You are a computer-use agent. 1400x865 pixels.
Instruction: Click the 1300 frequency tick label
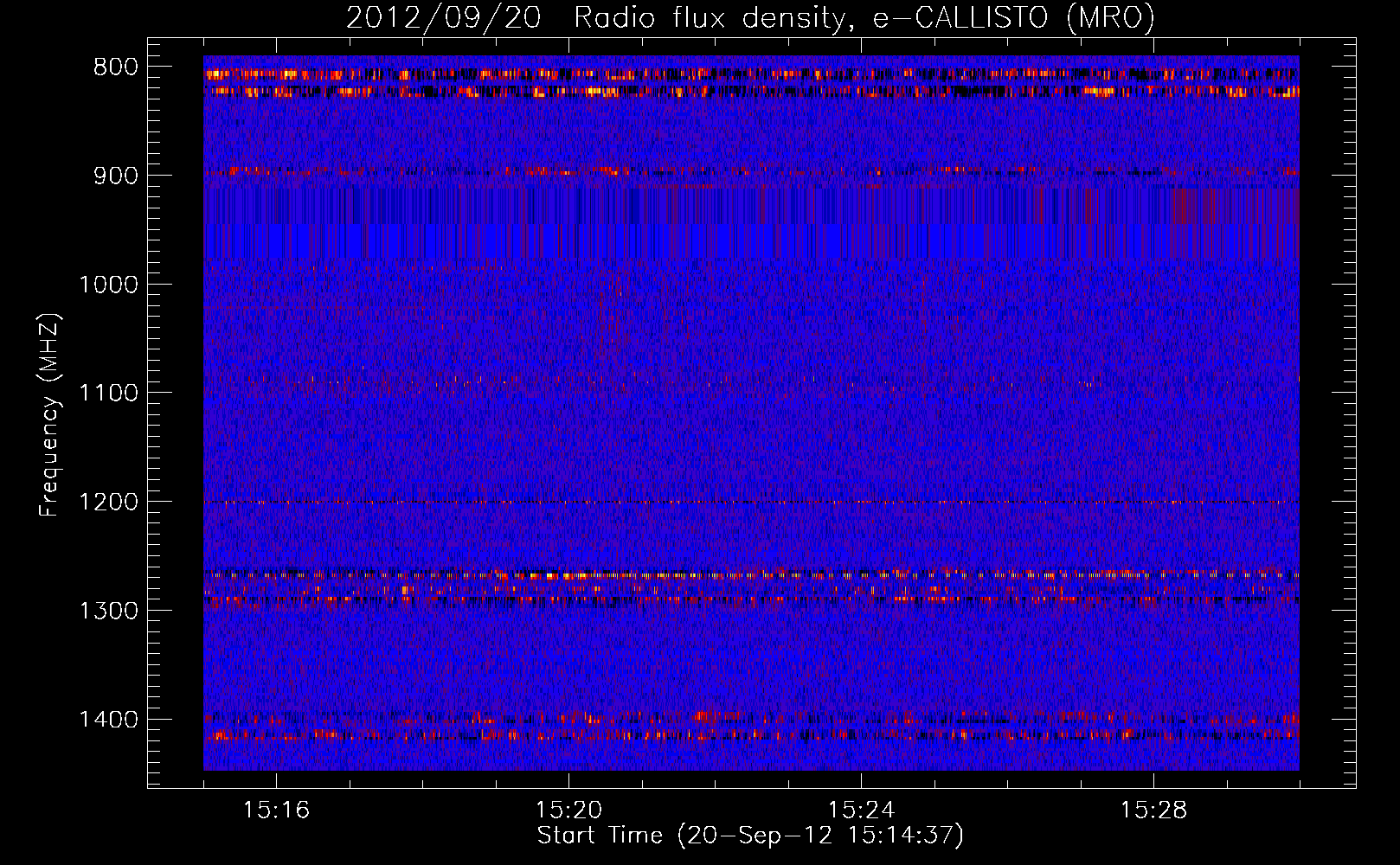pos(108,611)
